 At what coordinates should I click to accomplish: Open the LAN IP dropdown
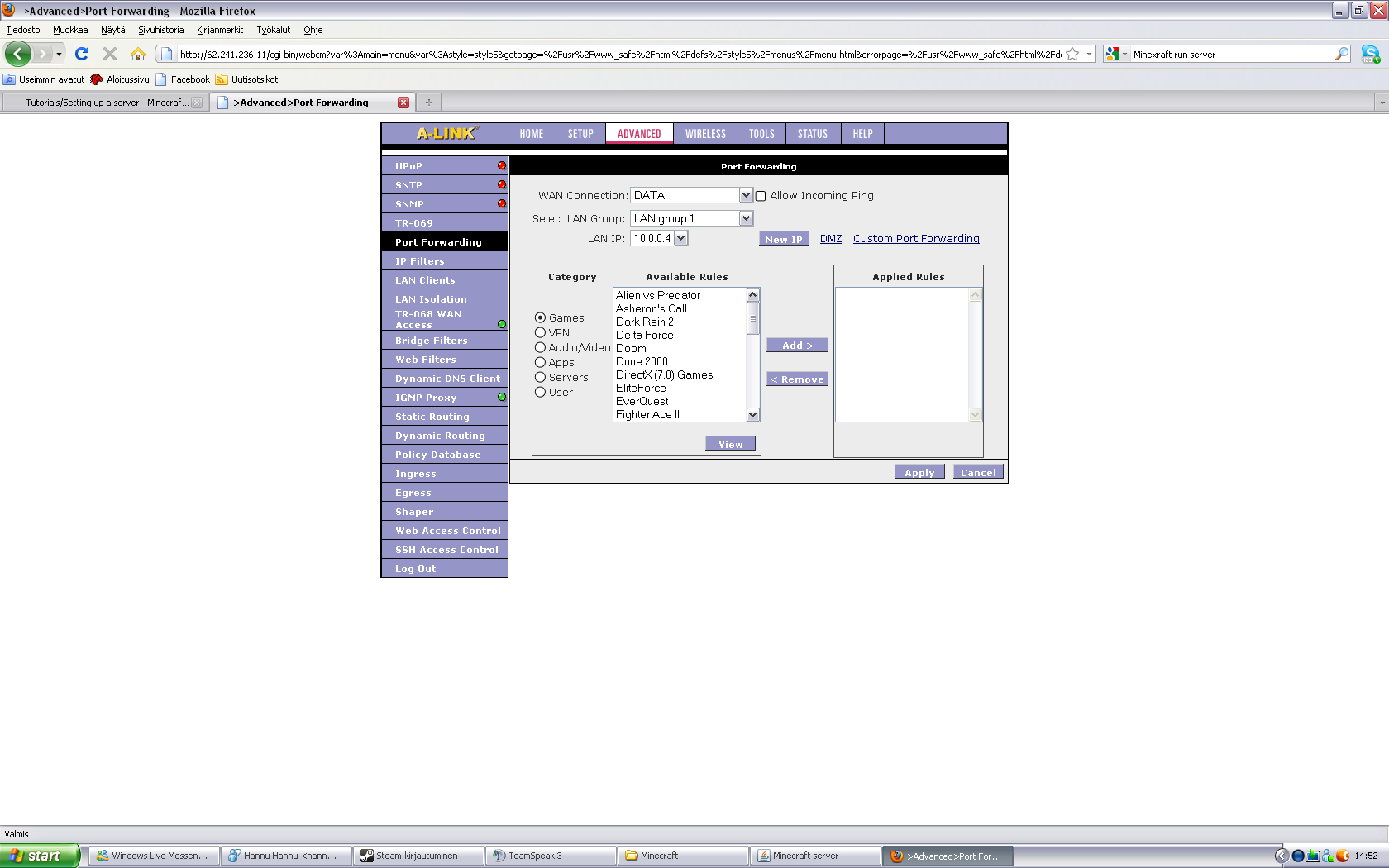[x=659, y=238]
